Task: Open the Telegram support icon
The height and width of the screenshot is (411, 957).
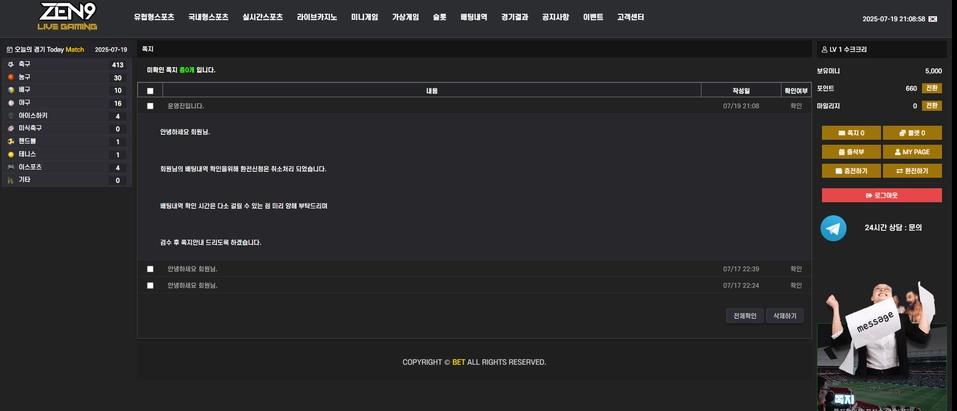Action: tap(833, 228)
